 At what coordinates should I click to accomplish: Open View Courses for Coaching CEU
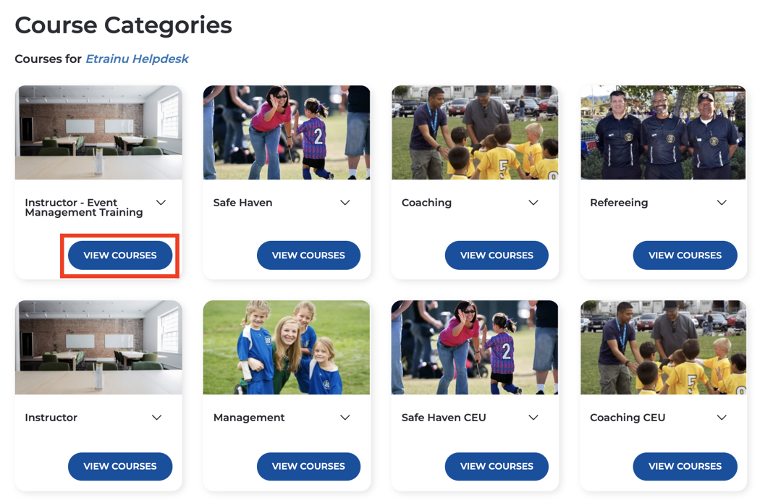pyautogui.click(x=685, y=466)
